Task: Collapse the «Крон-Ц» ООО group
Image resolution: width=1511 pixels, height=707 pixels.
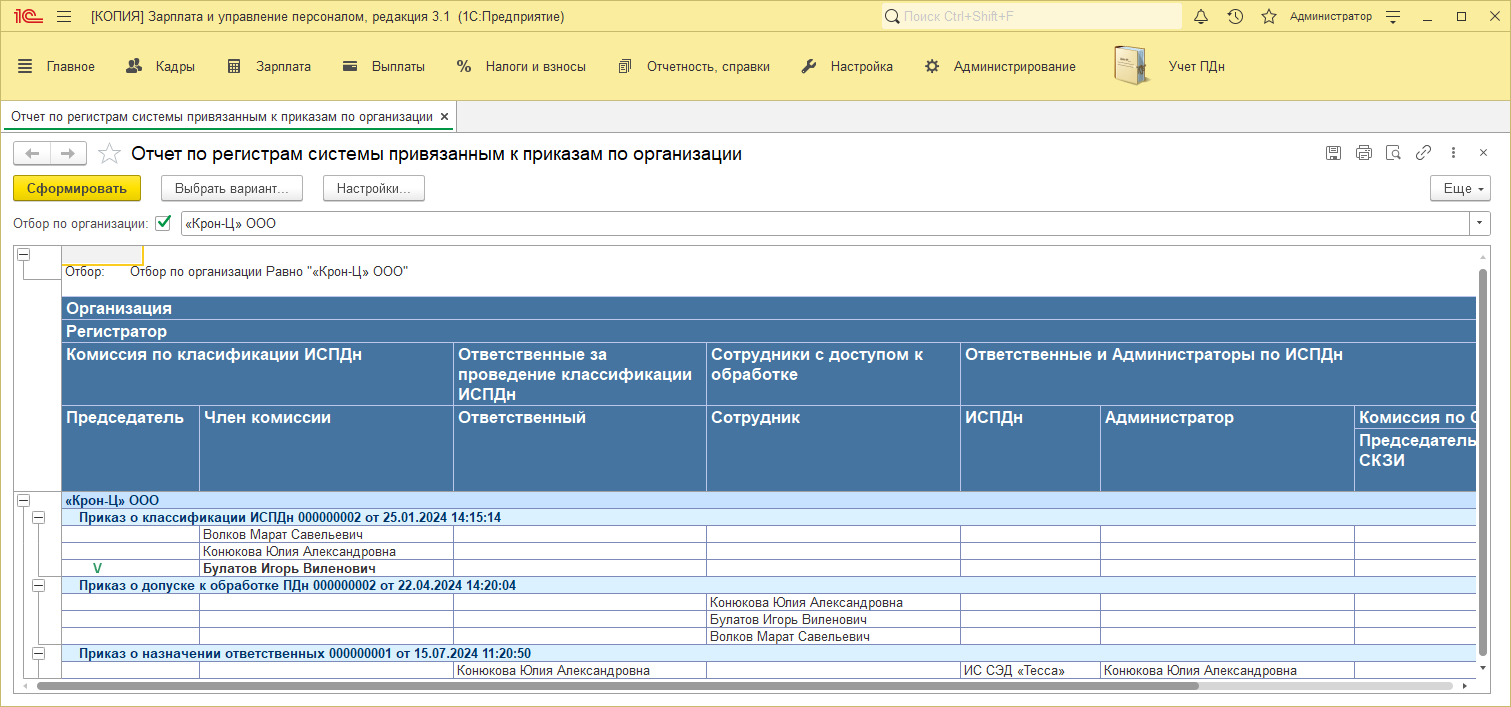Action: (x=24, y=500)
